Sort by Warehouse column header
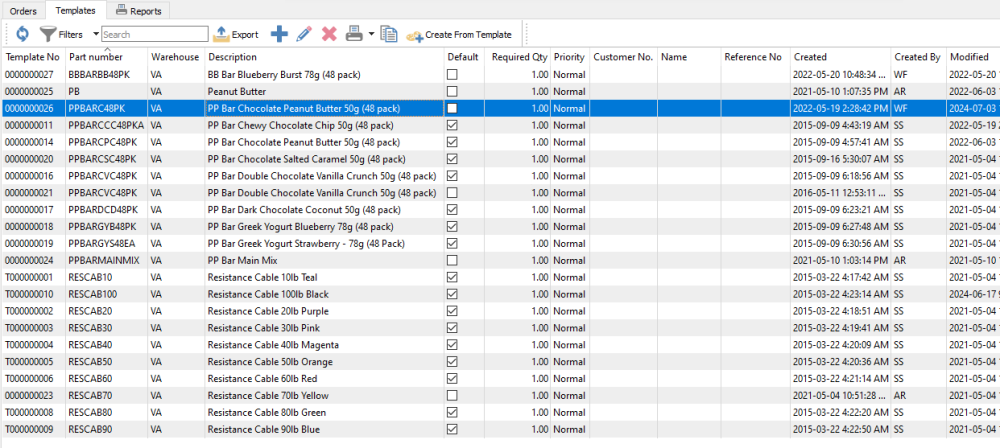 point(176,57)
